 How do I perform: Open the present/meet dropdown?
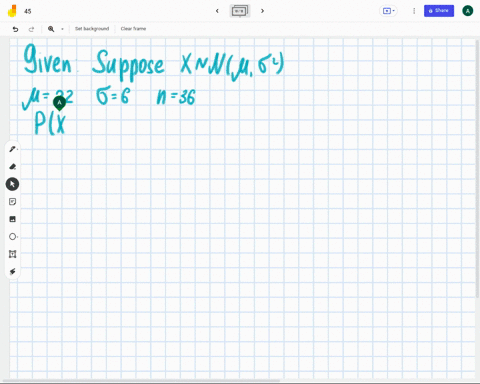click(x=388, y=11)
